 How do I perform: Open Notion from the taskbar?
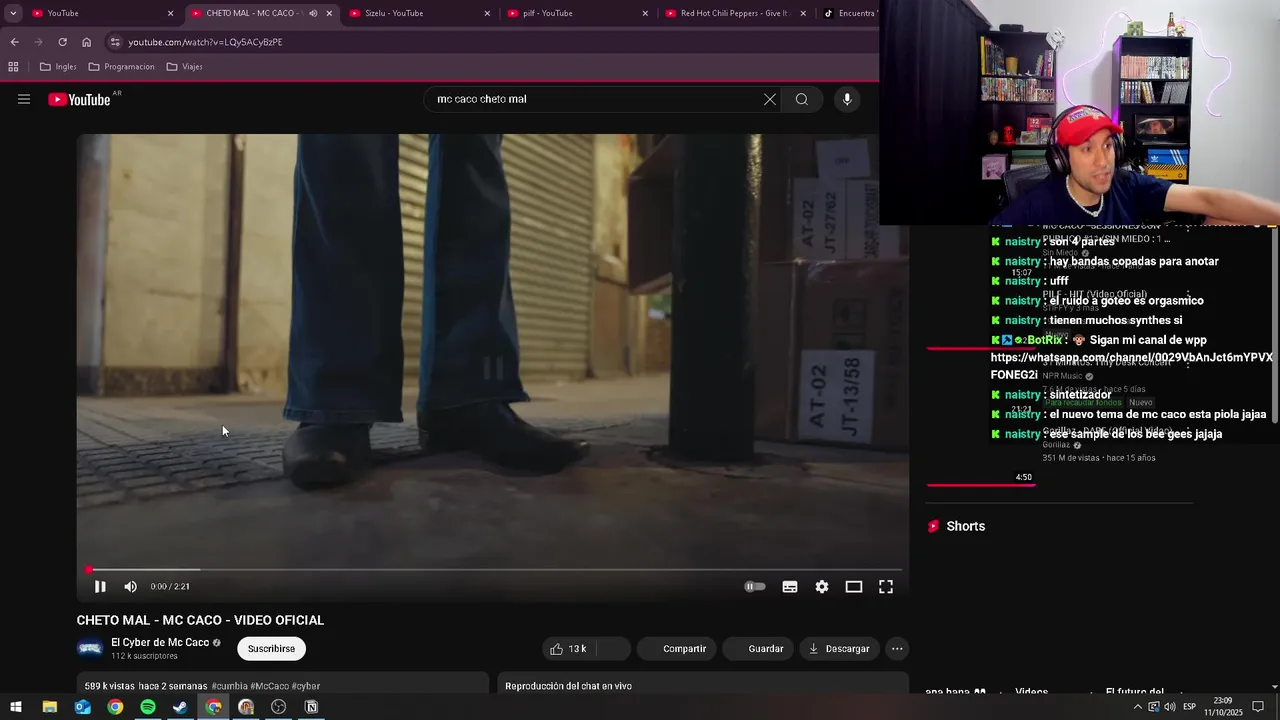[311, 707]
